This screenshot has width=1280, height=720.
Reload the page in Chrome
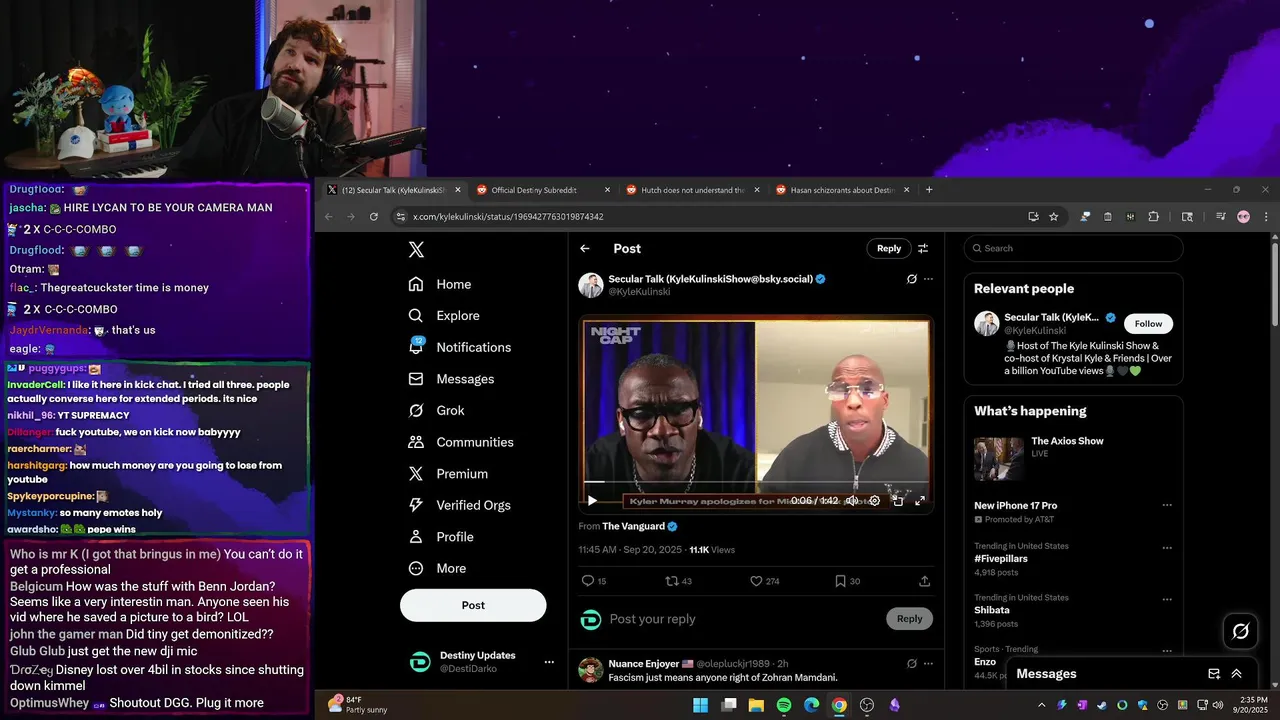tap(374, 217)
